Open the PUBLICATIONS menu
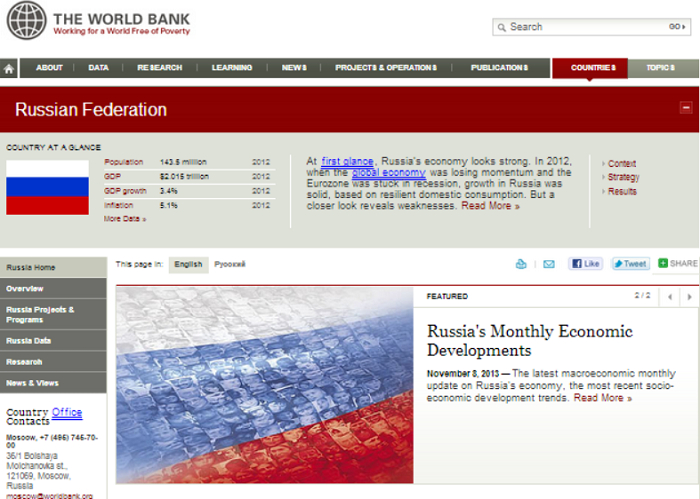Viewport: 700px width, 499px height. coord(499,68)
